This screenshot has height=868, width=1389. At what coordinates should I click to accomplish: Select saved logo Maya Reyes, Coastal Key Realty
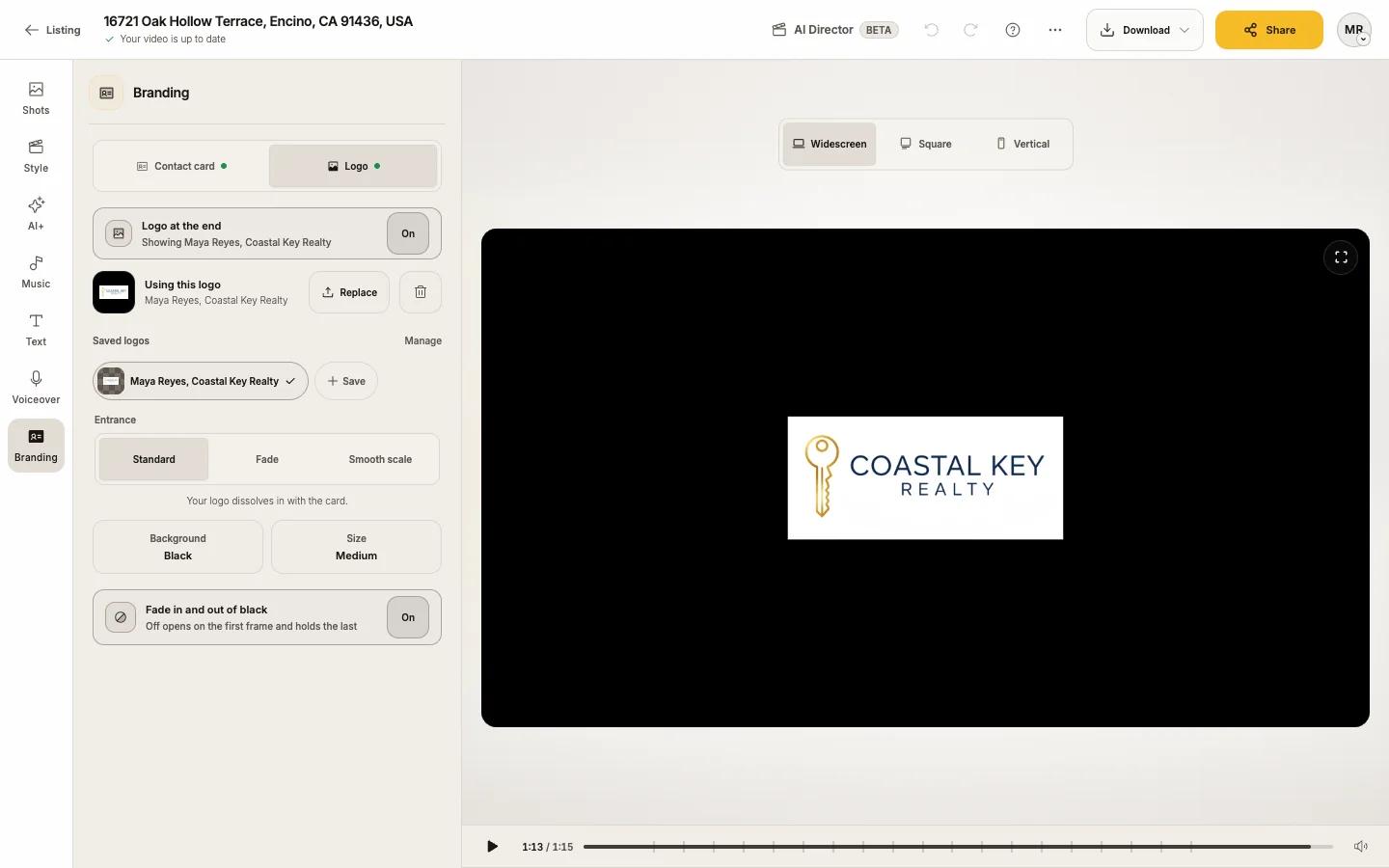(x=201, y=381)
